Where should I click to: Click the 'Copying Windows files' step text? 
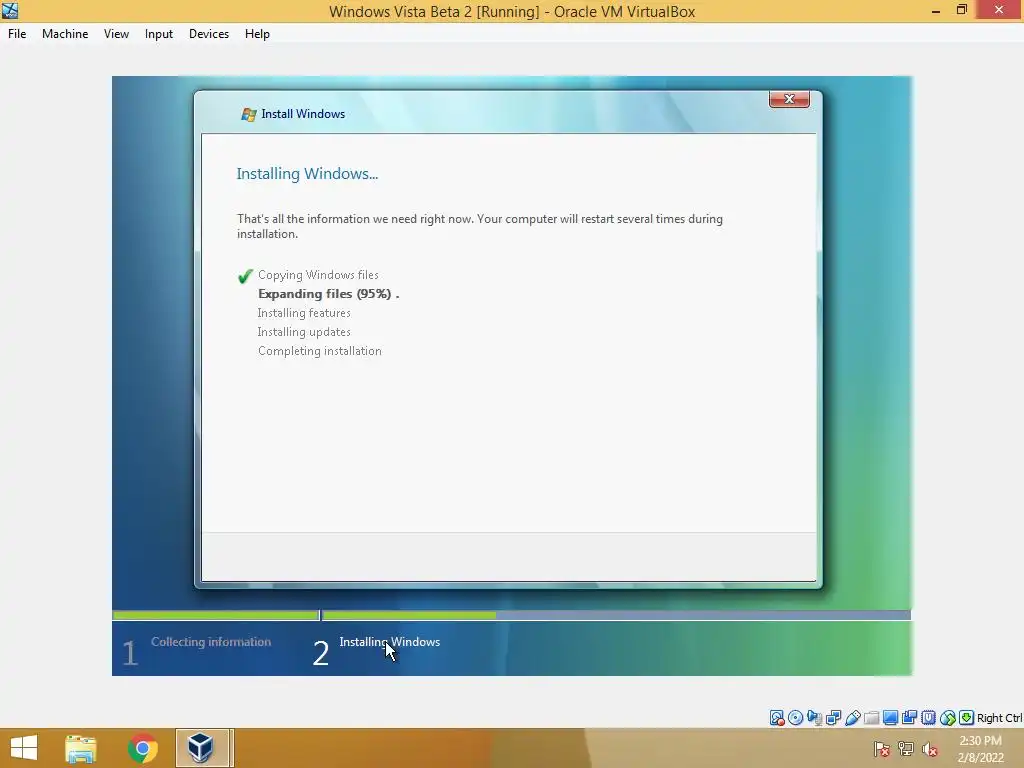click(318, 275)
